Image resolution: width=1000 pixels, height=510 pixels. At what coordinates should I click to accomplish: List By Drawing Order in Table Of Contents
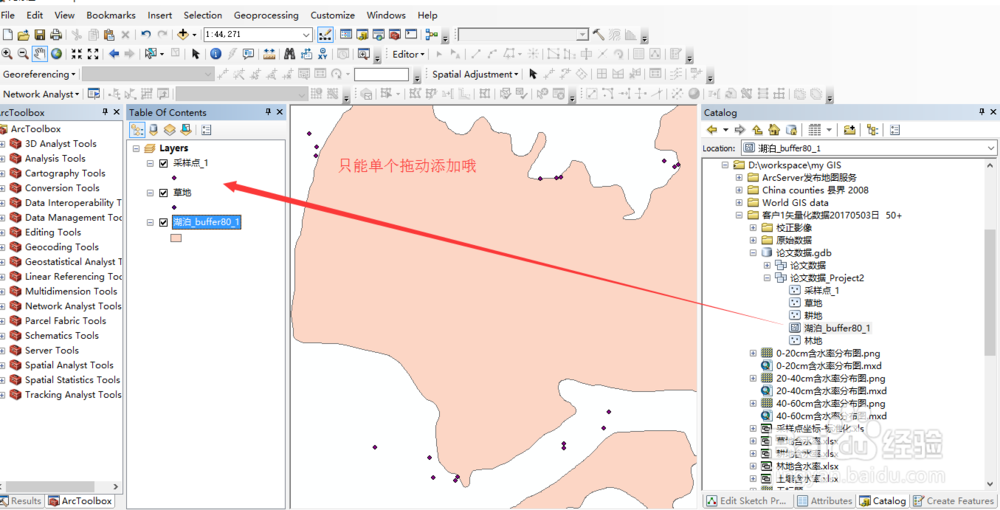coord(137,130)
